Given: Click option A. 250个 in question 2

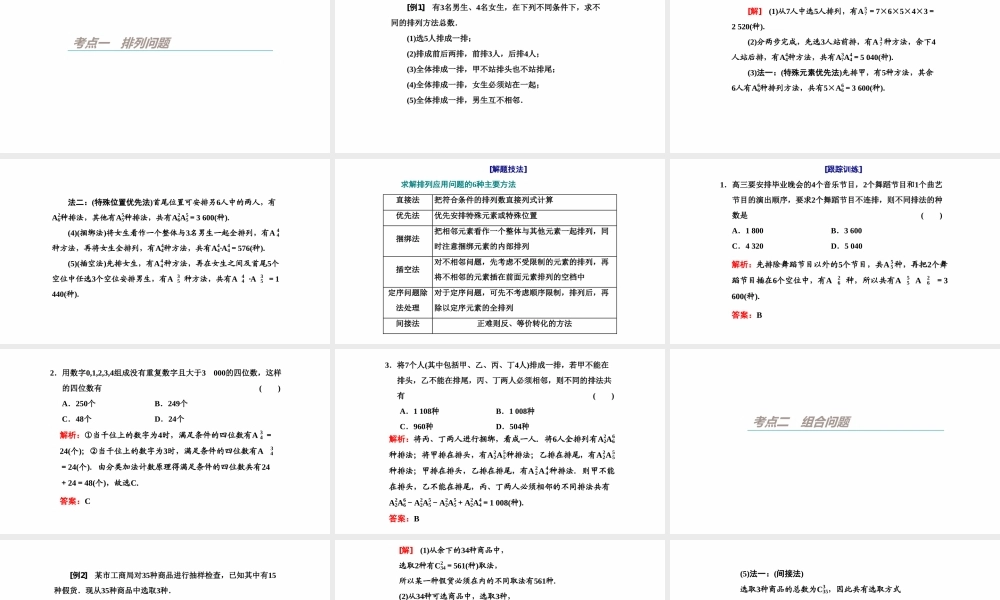Looking at the screenshot, I should (78, 404).
